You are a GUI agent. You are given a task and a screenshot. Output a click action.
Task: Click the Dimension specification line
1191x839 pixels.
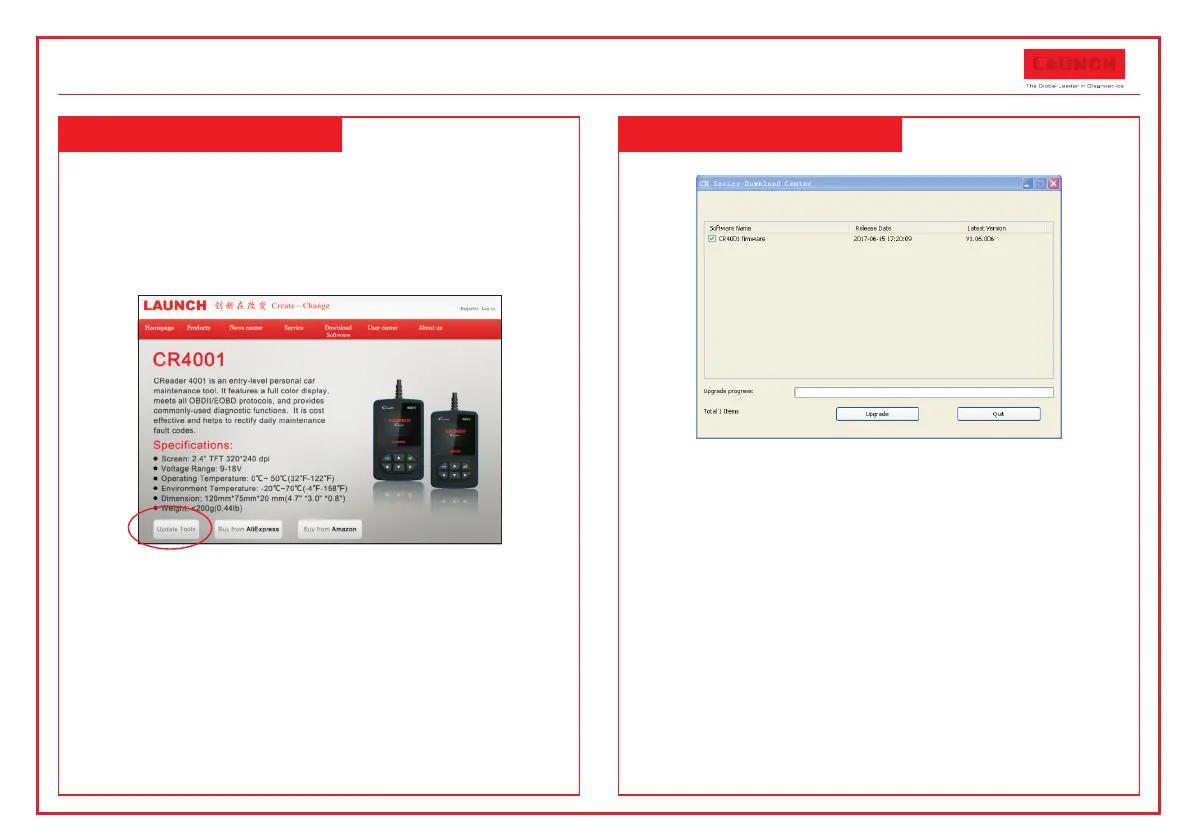click(253, 498)
